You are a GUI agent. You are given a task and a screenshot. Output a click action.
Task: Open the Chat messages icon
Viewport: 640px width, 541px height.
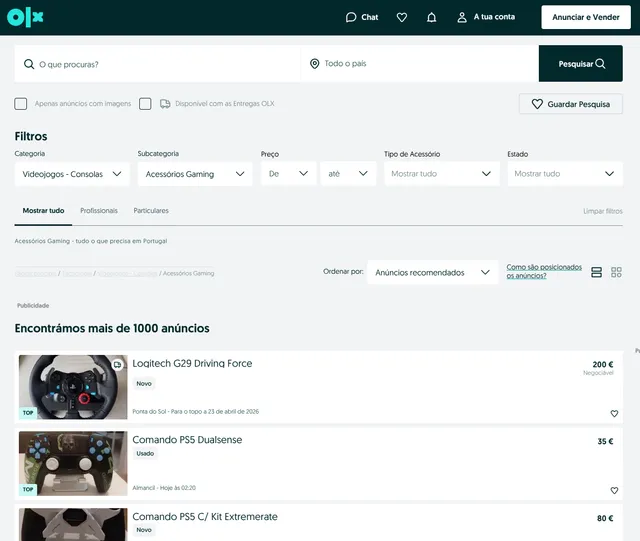click(362, 17)
